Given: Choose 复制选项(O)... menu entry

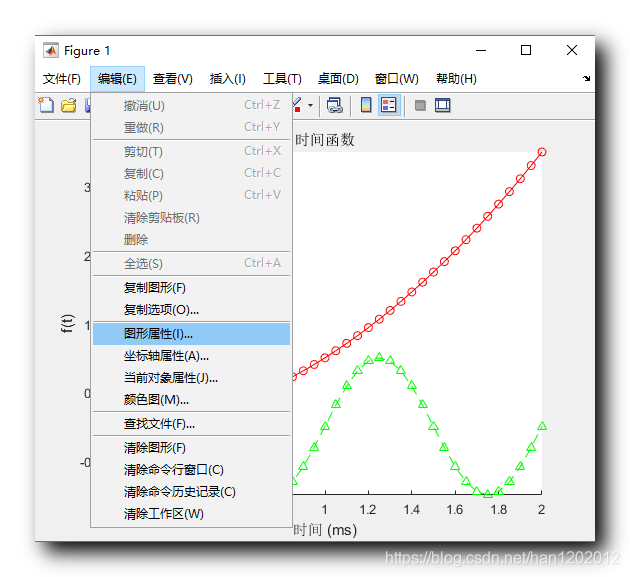Looking at the screenshot, I should [x=191, y=310].
